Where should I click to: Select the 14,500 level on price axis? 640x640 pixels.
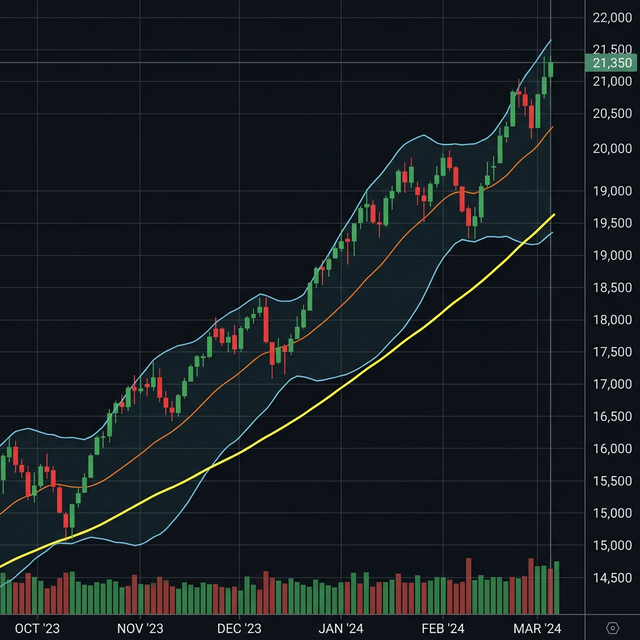611,578
